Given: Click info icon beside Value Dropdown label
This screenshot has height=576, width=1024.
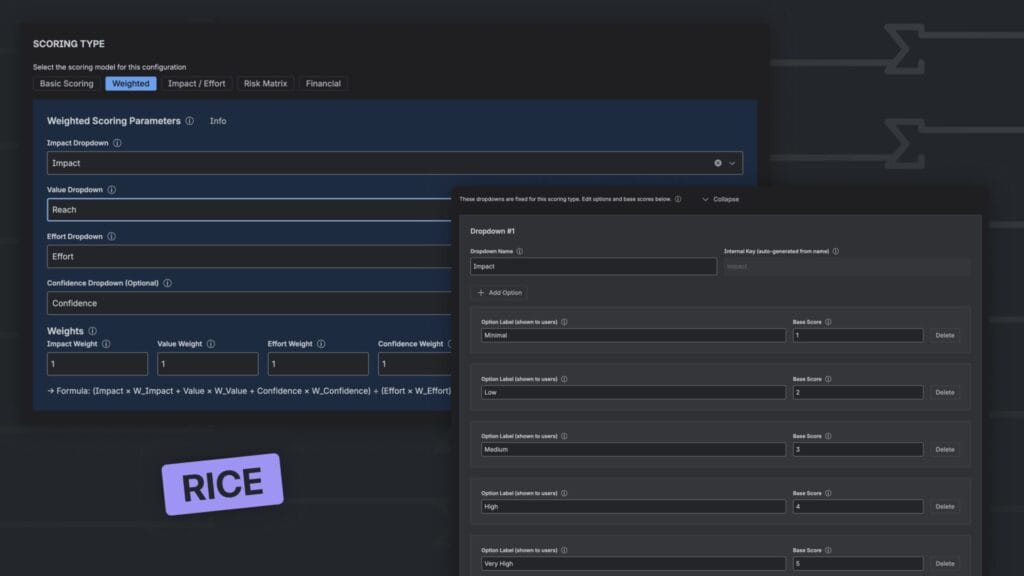Looking at the screenshot, I should click(x=111, y=190).
